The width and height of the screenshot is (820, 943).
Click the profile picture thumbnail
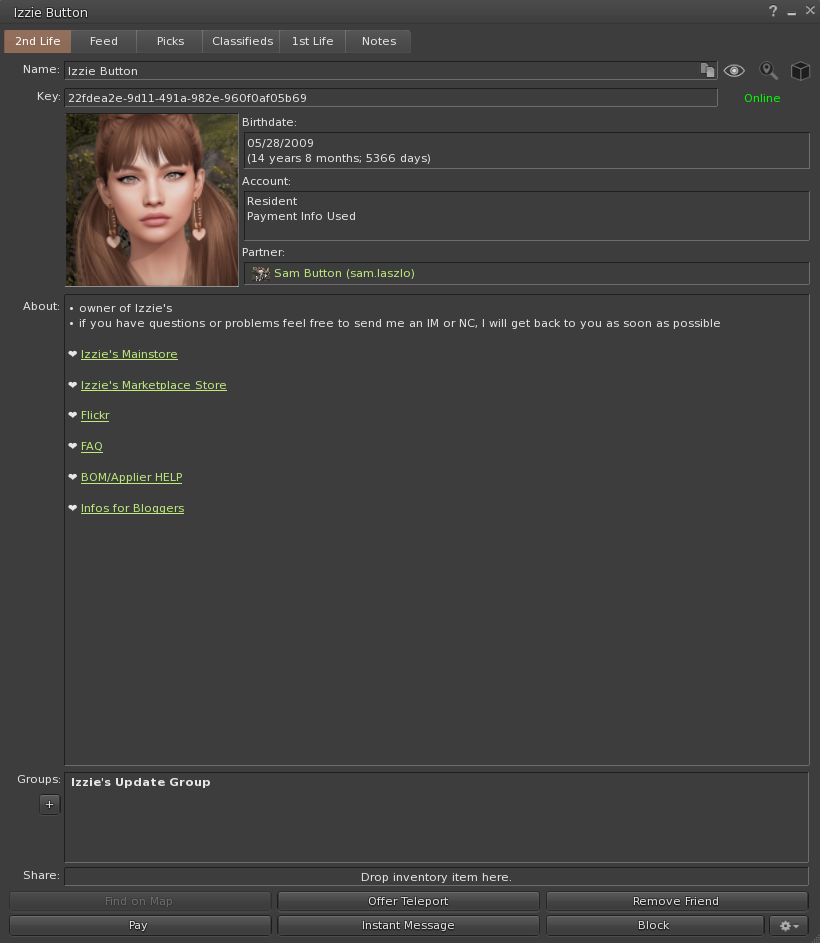(x=152, y=200)
